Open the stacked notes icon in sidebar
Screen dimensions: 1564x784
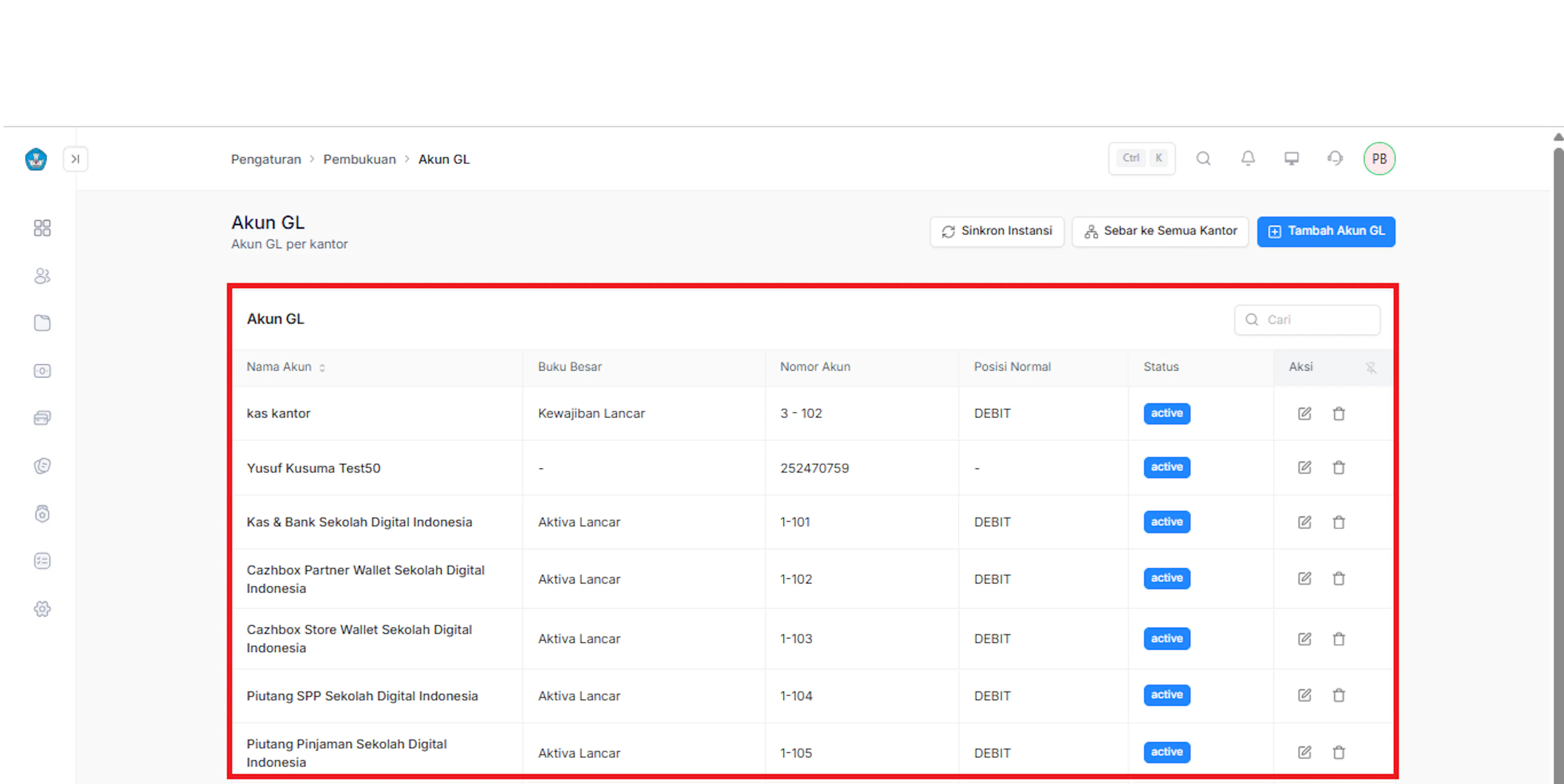pyautogui.click(x=42, y=466)
